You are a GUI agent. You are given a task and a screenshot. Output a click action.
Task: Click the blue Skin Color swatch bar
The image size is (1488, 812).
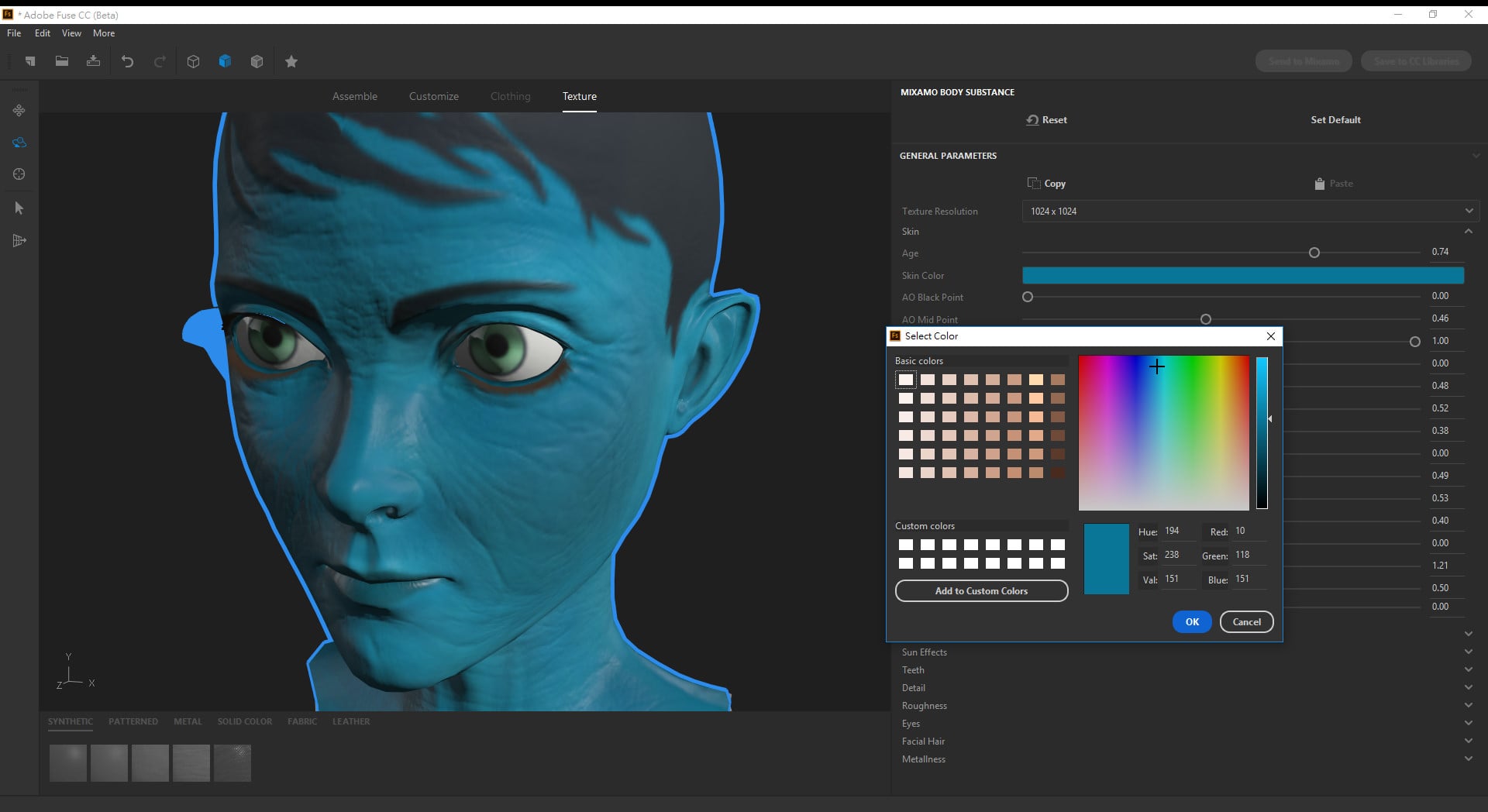coord(1242,275)
